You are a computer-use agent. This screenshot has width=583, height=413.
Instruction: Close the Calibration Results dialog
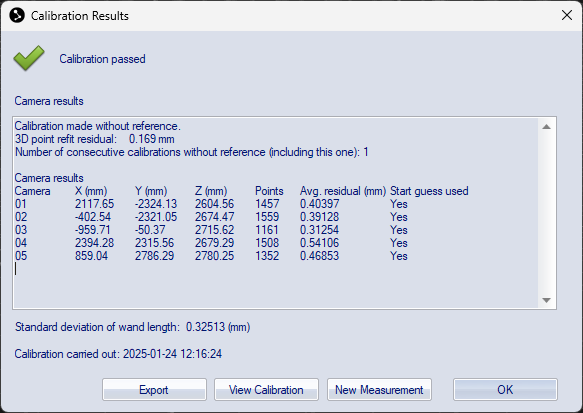(x=567, y=15)
